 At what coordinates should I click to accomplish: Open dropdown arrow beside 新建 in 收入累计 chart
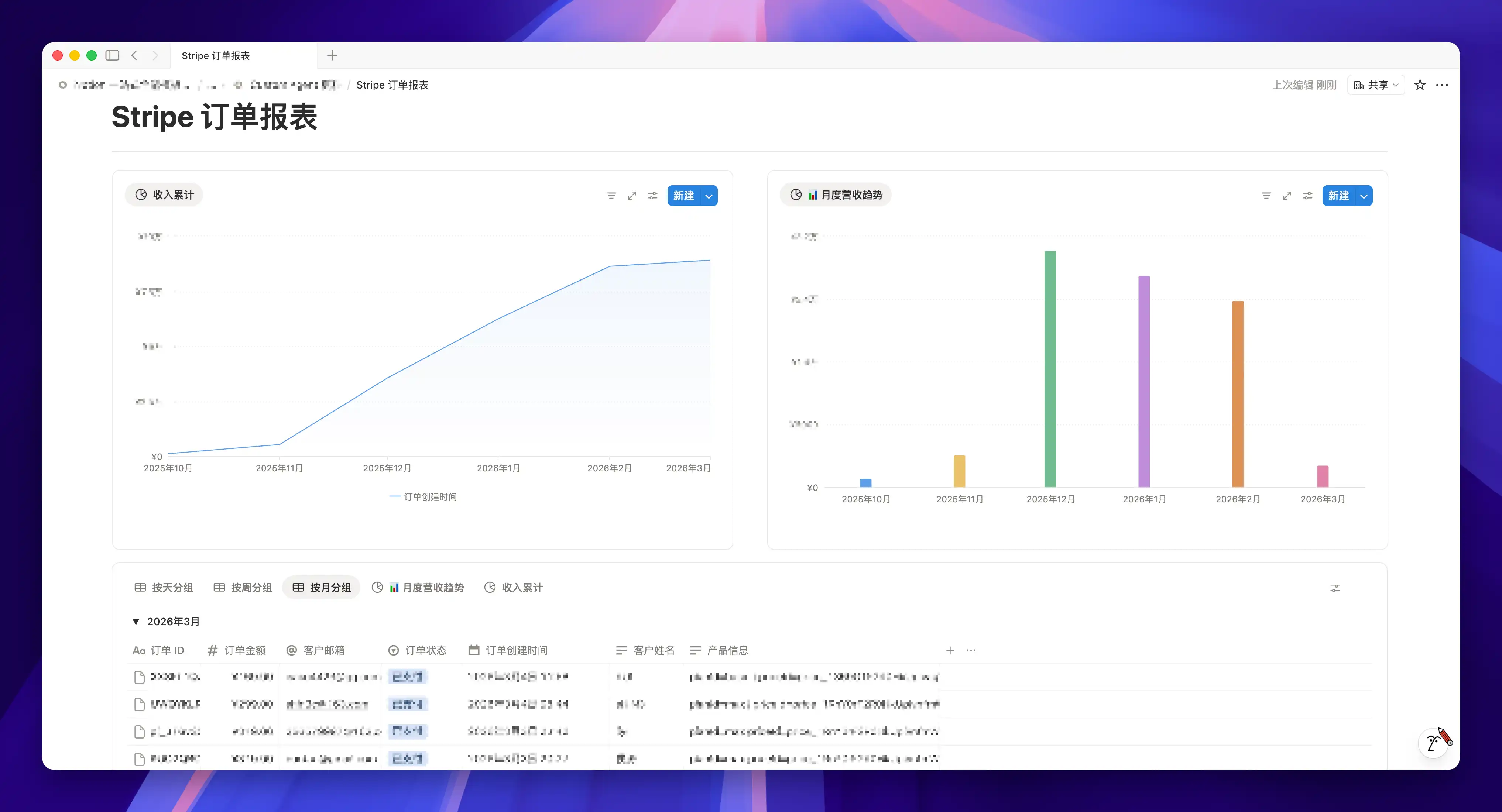(x=709, y=196)
